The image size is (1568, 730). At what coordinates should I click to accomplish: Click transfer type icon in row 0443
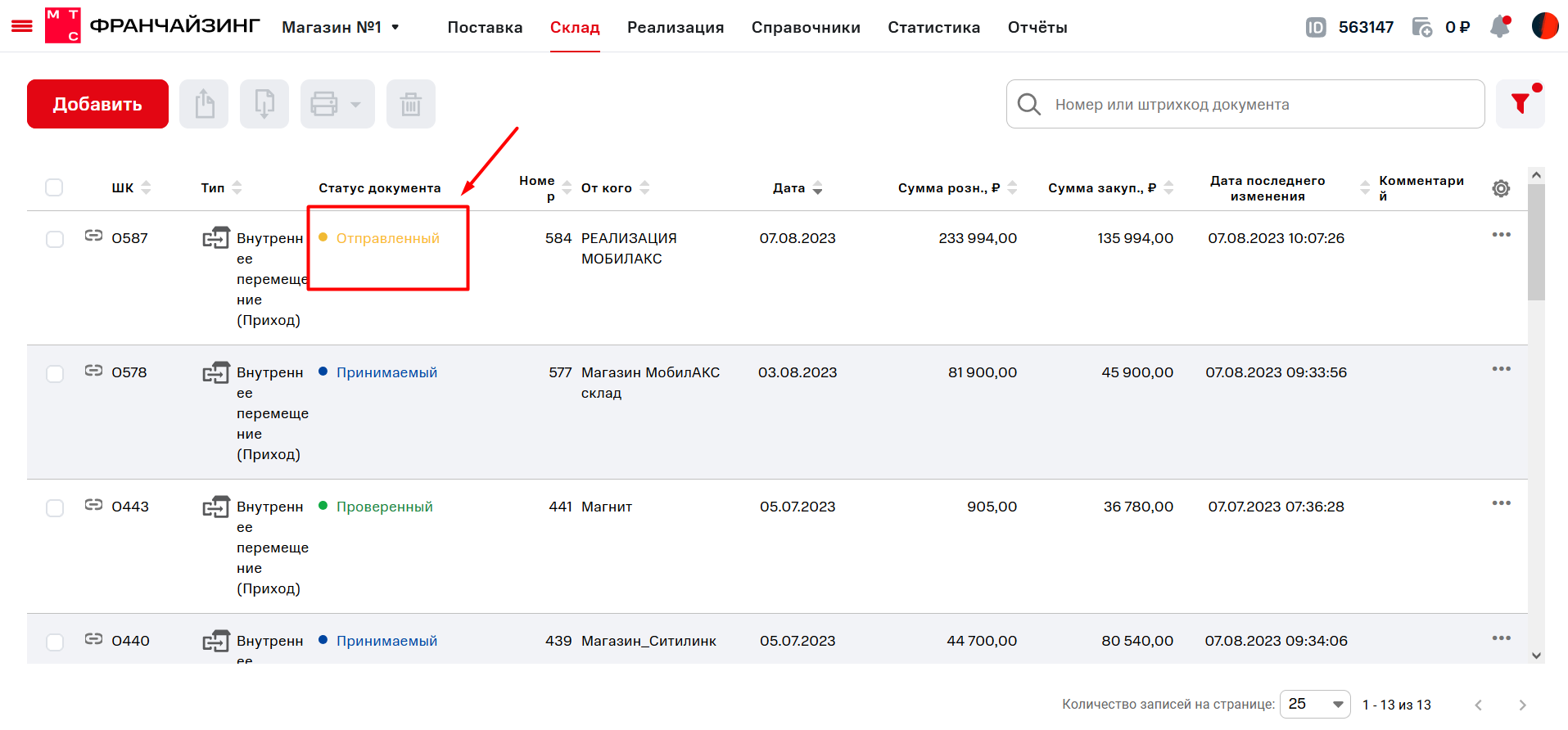(x=216, y=507)
